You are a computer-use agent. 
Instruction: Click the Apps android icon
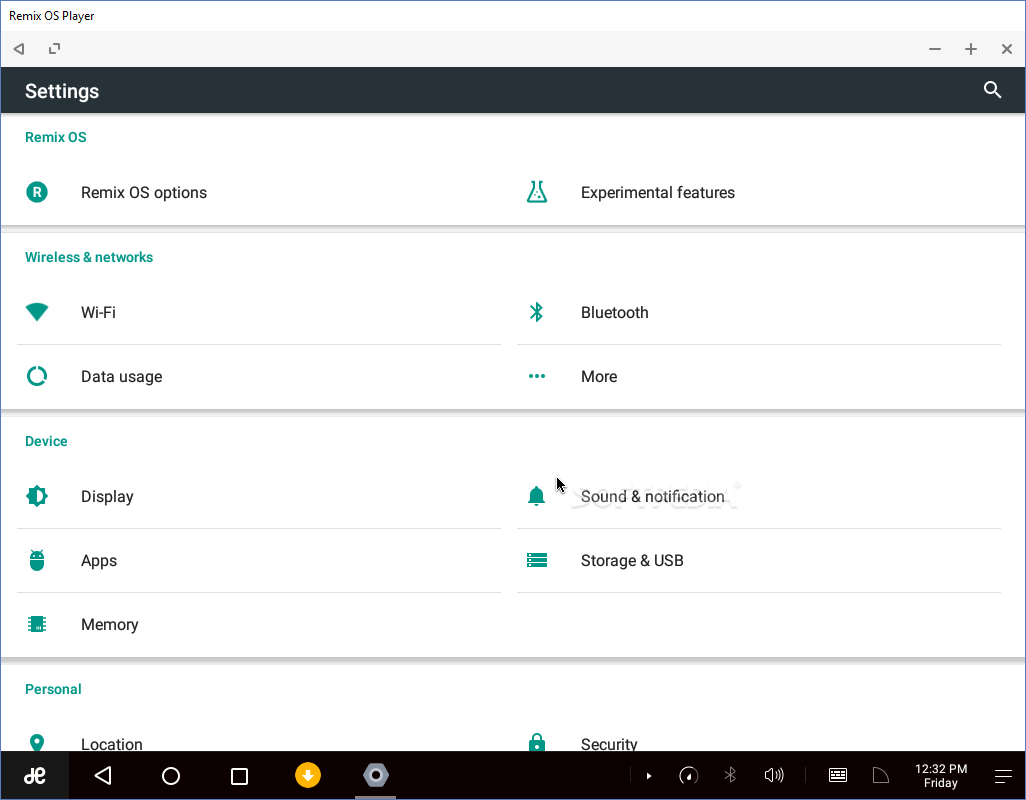coord(37,561)
